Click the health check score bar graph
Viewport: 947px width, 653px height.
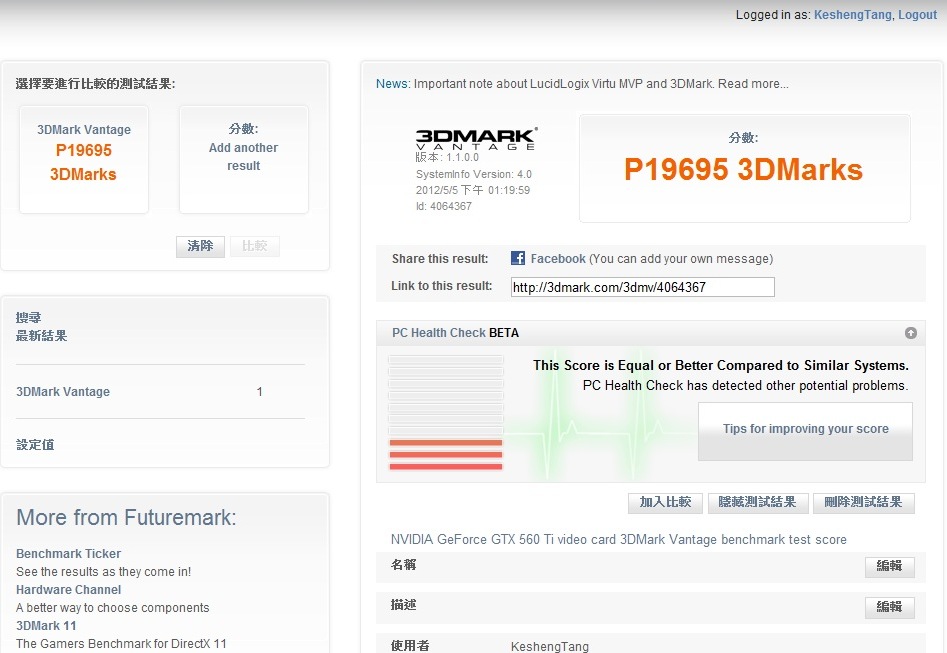tap(446, 413)
